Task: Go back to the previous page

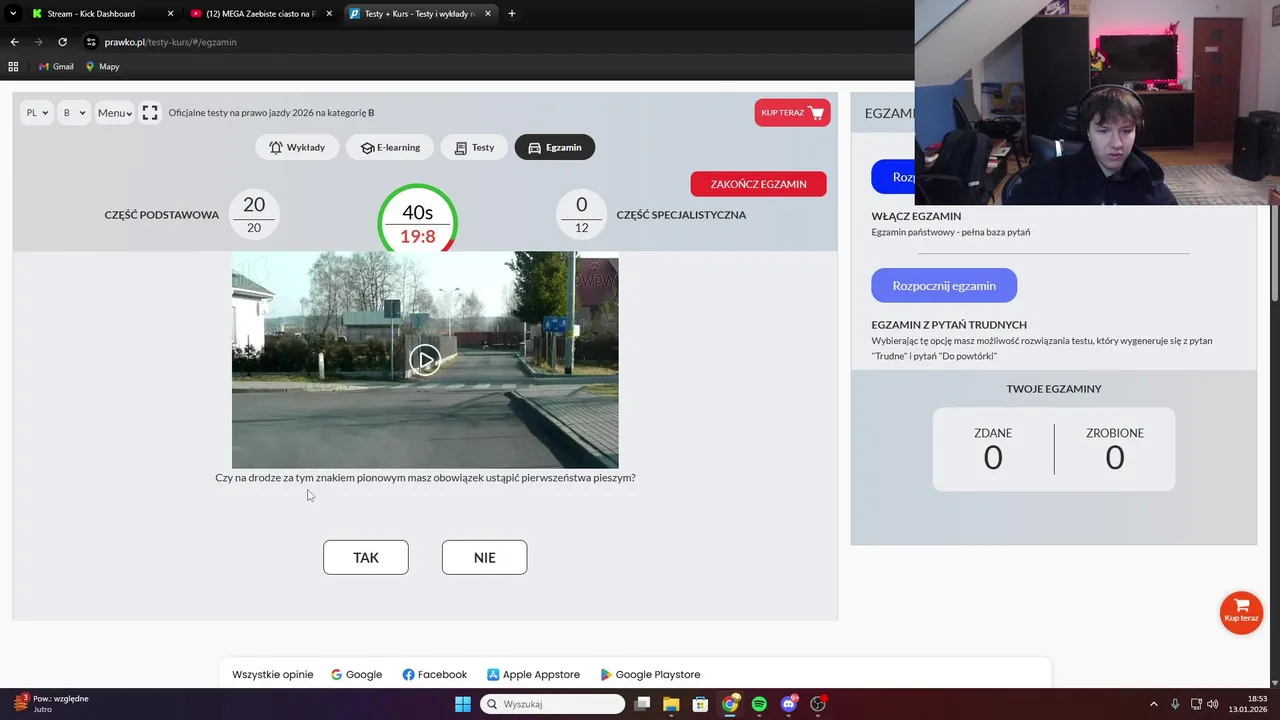Action: (14, 42)
